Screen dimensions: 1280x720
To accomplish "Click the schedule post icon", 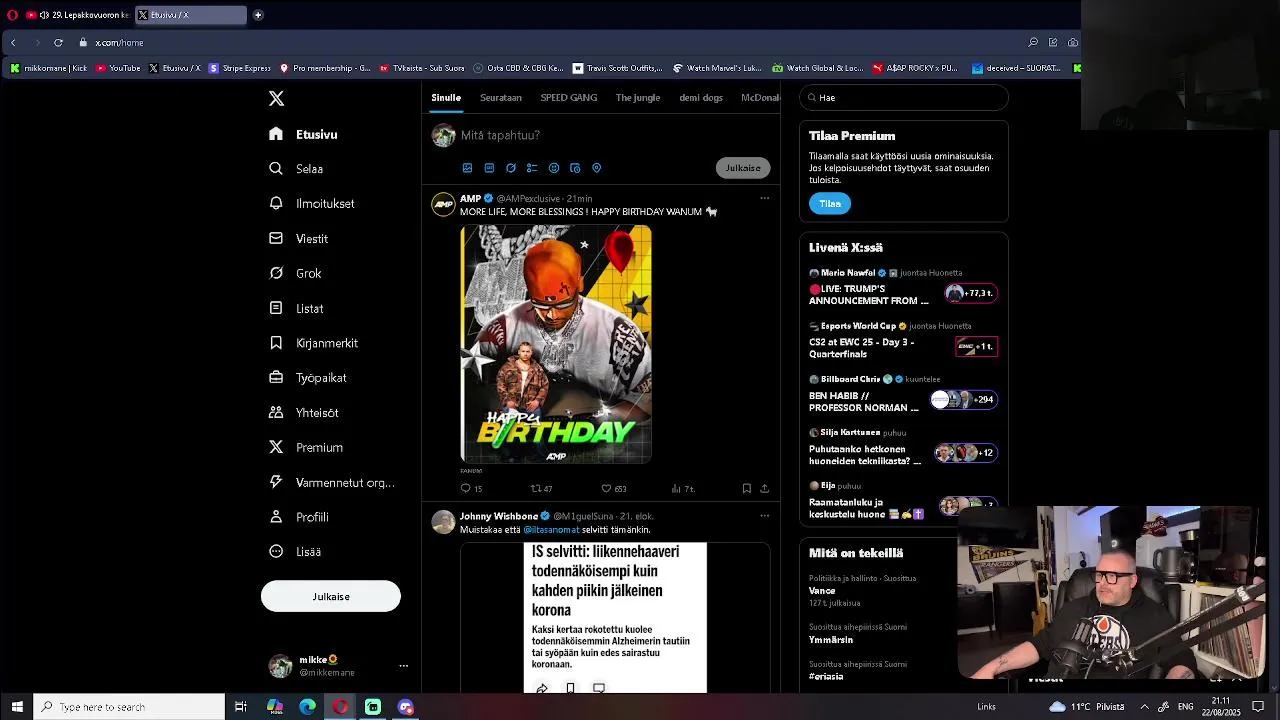I will pos(575,168).
